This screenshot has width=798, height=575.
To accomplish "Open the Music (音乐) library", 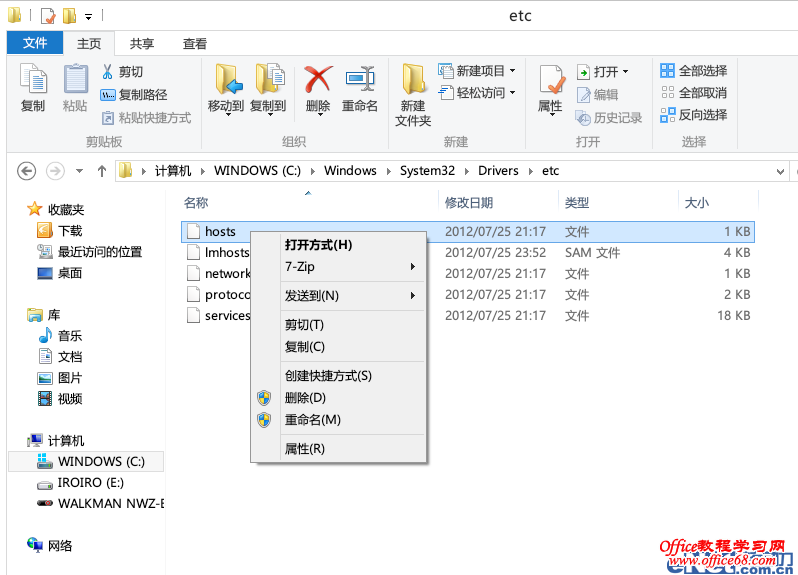I will pos(60,335).
